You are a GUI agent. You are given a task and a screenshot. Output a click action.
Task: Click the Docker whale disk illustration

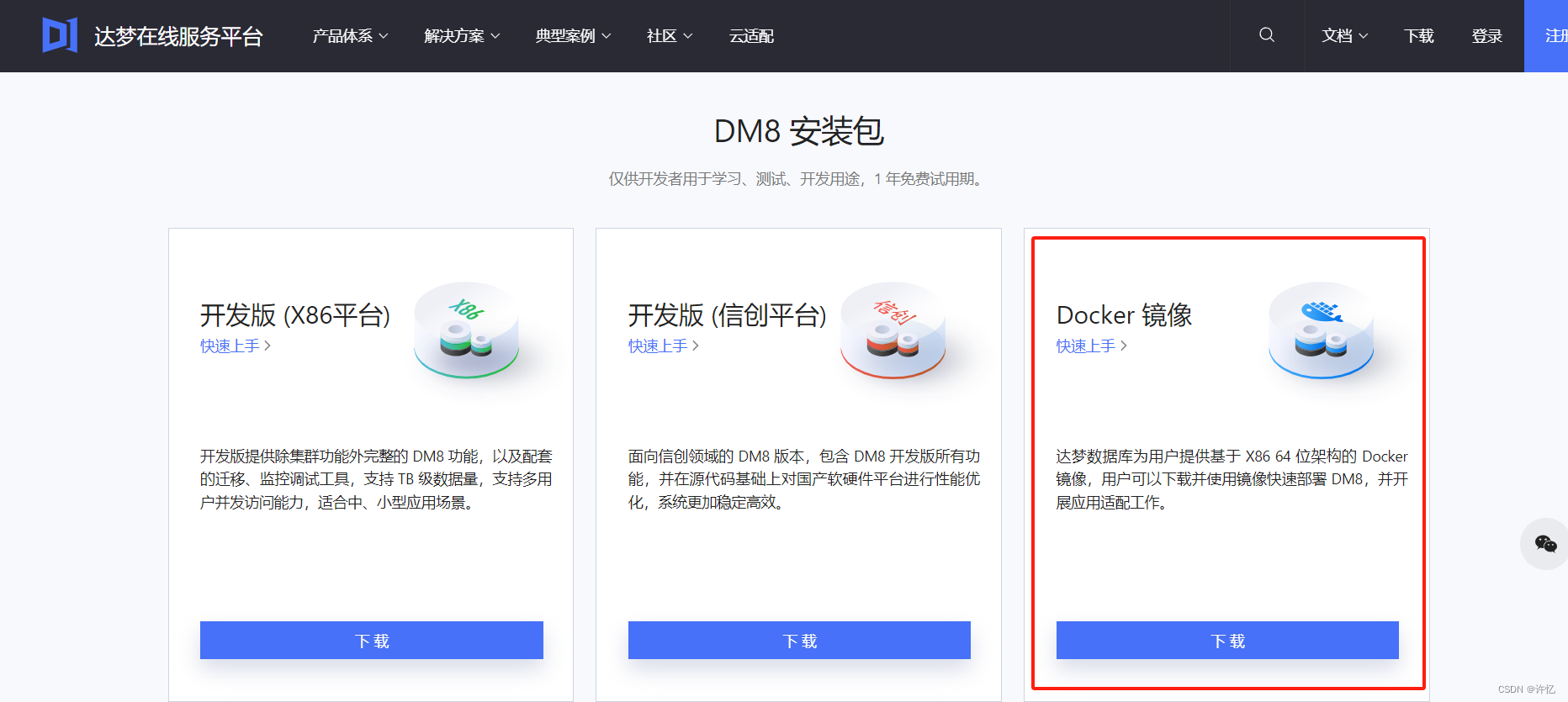pos(1322,330)
